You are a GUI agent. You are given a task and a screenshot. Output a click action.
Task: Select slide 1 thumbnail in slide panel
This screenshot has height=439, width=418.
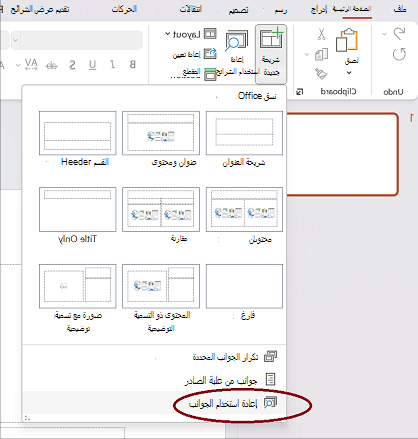click(342, 154)
